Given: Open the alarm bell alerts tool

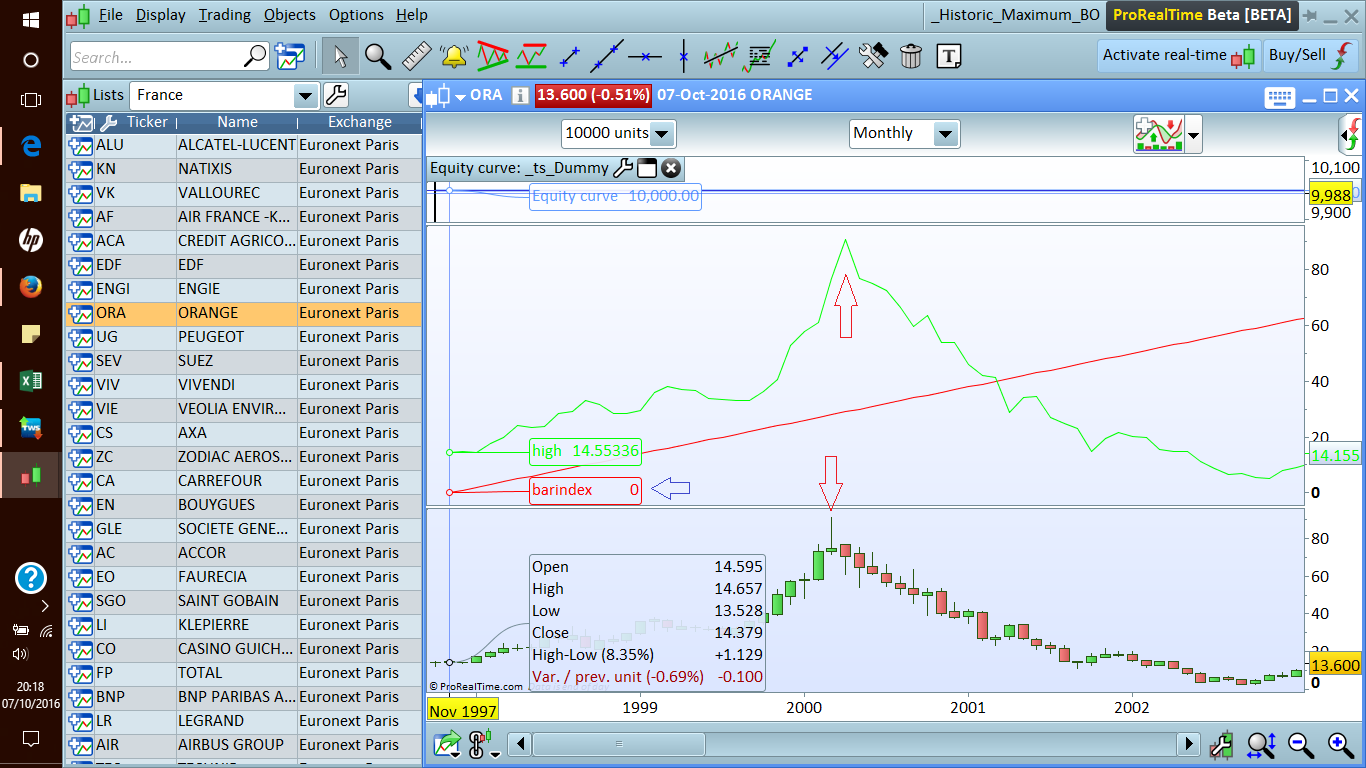Looking at the screenshot, I should [x=453, y=56].
